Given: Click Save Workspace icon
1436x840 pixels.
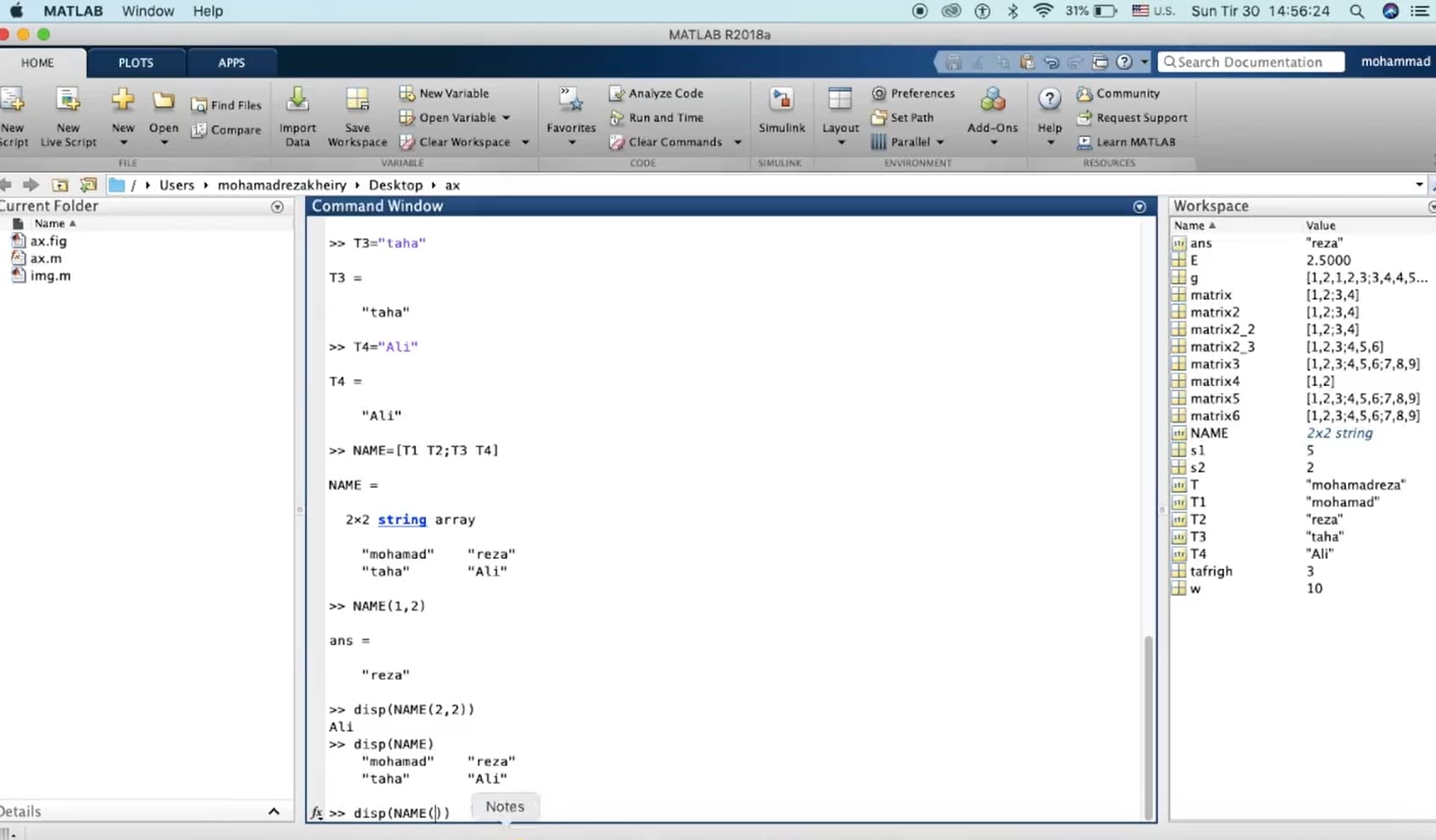Looking at the screenshot, I should click(x=358, y=100).
